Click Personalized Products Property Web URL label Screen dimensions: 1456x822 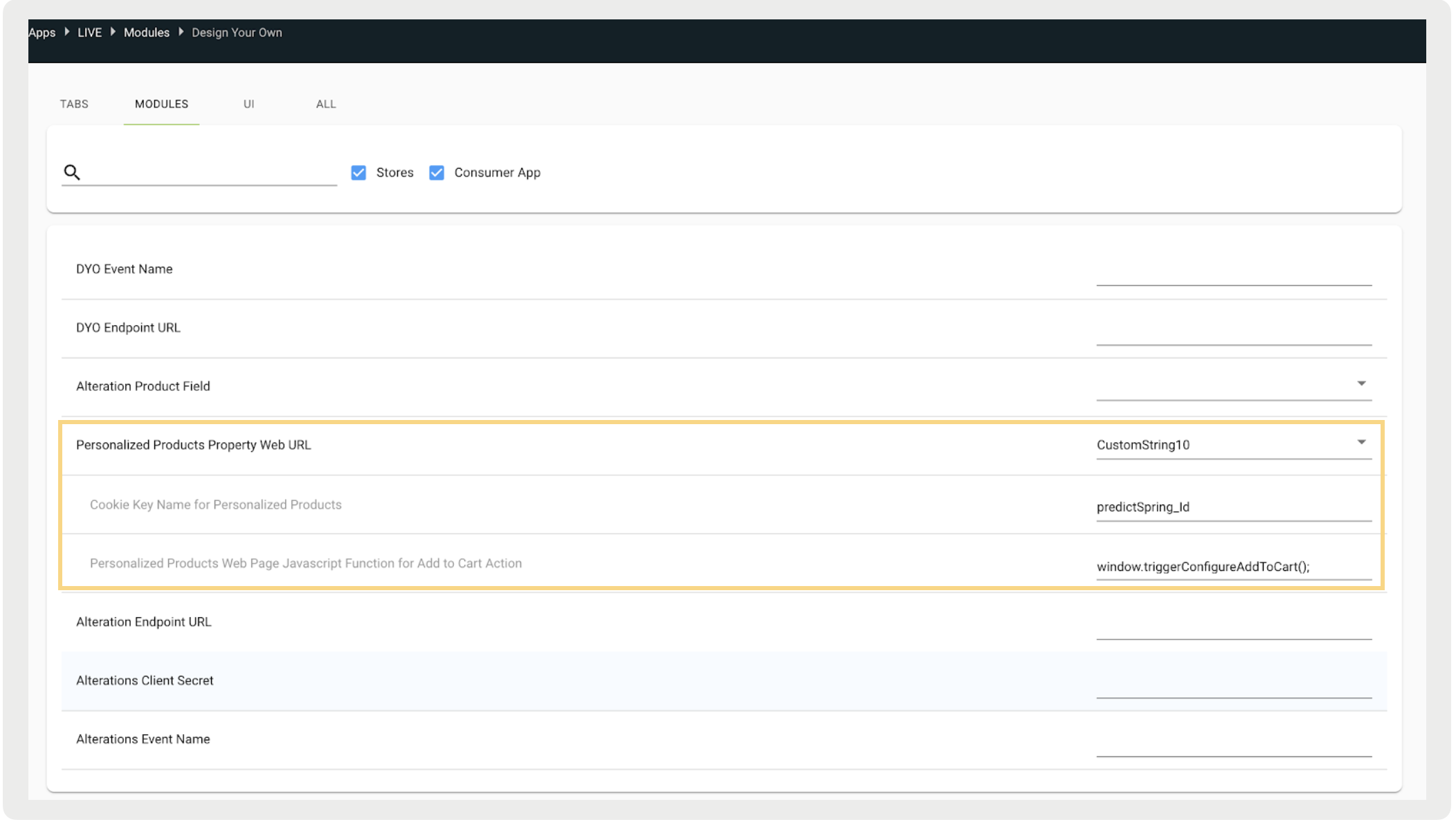[x=194, y=445]
